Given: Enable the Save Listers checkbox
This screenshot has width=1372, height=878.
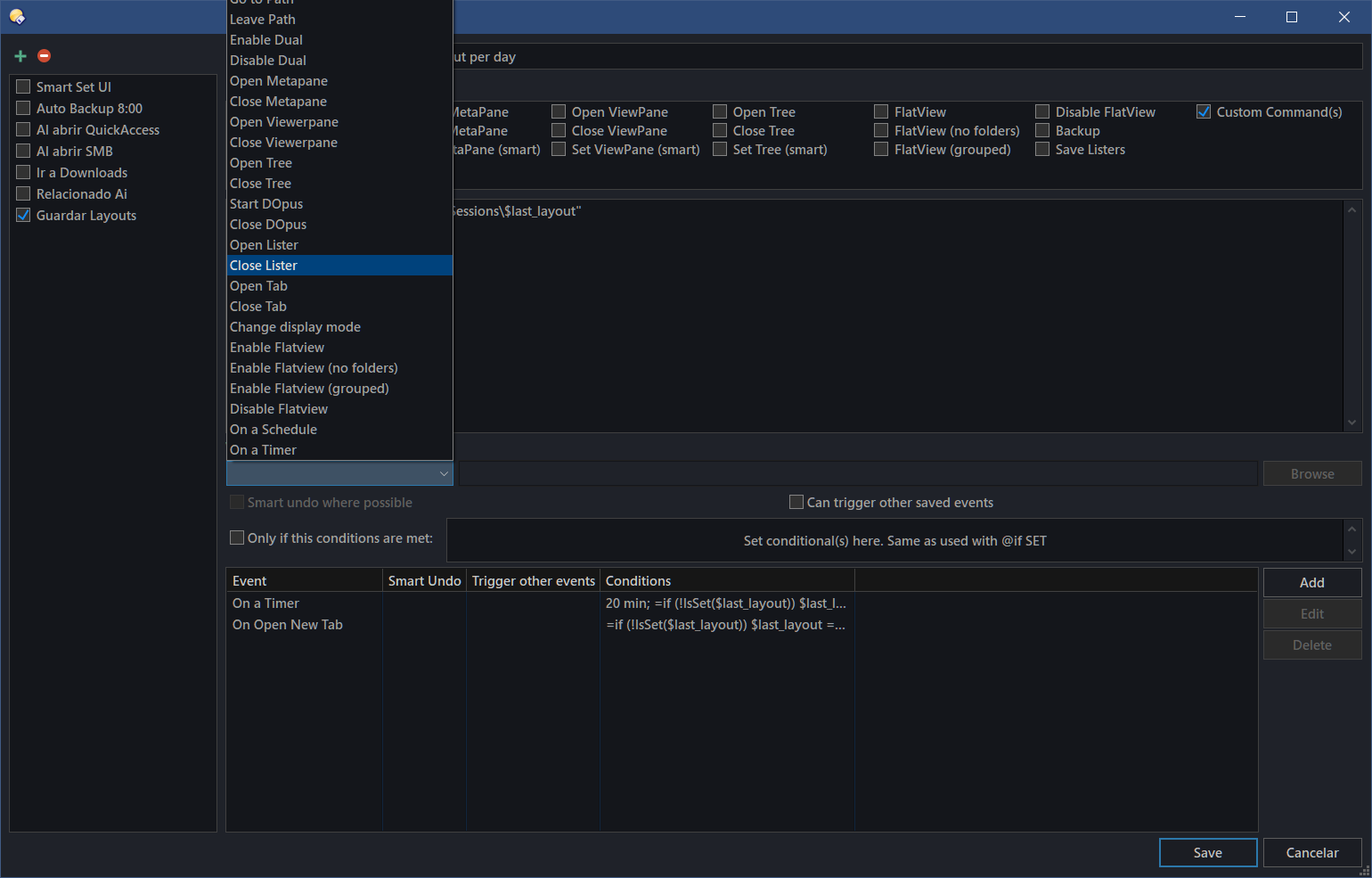Looking at the screenshot, I should click(1042, 149).
